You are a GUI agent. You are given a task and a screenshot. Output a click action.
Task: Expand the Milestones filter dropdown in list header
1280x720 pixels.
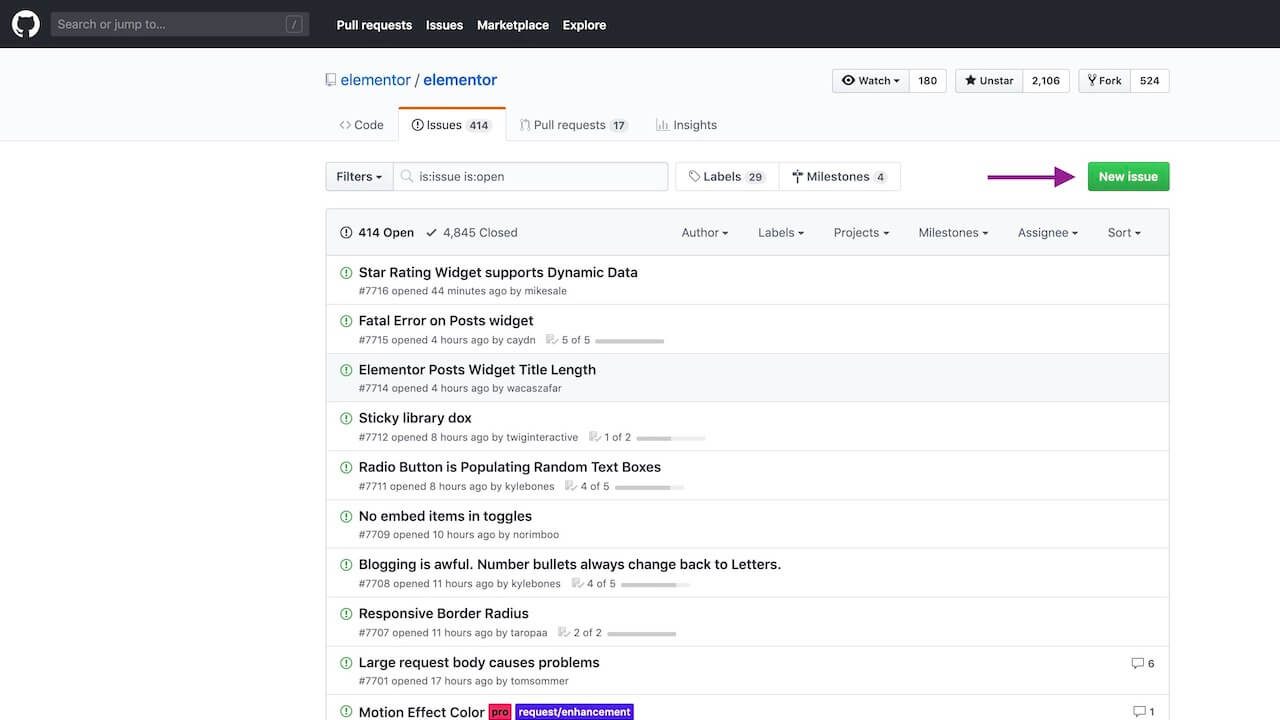[x=953, y=232]
